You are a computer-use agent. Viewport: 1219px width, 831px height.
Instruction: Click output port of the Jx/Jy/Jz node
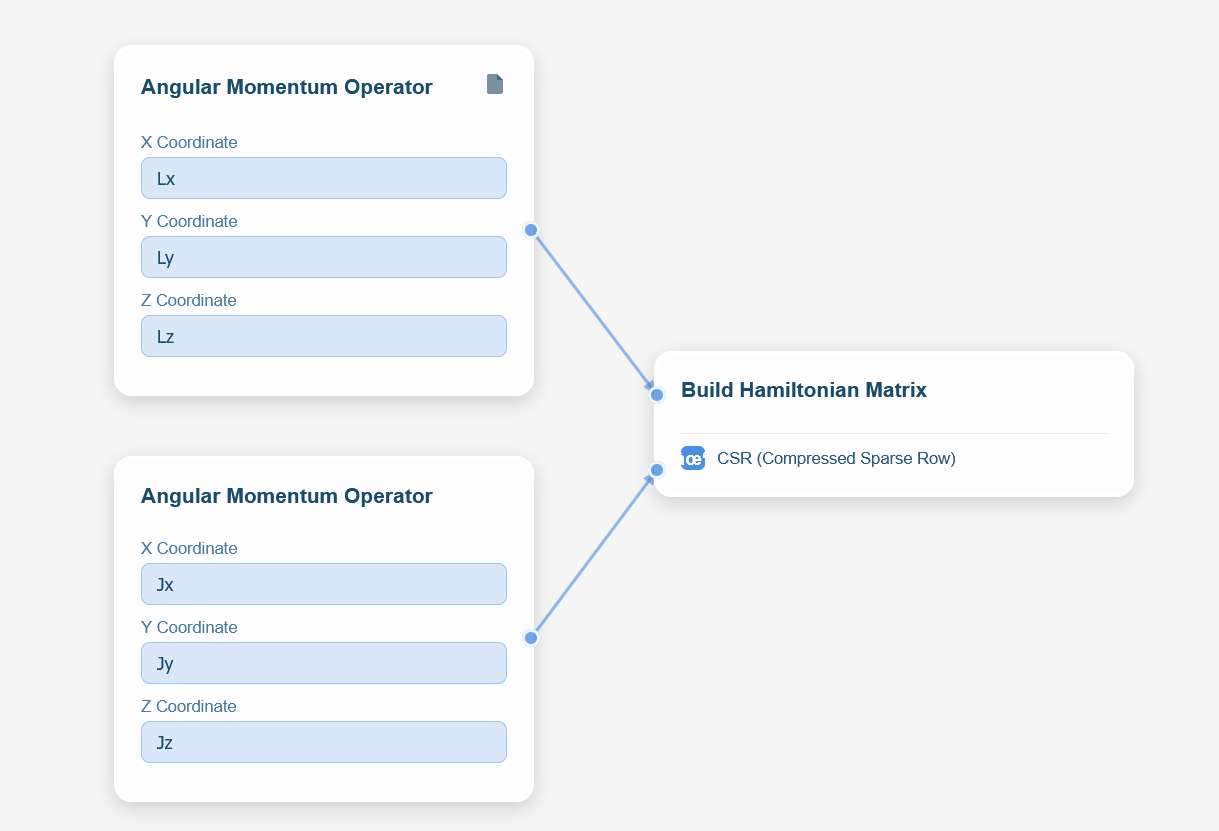click(531, 638)
